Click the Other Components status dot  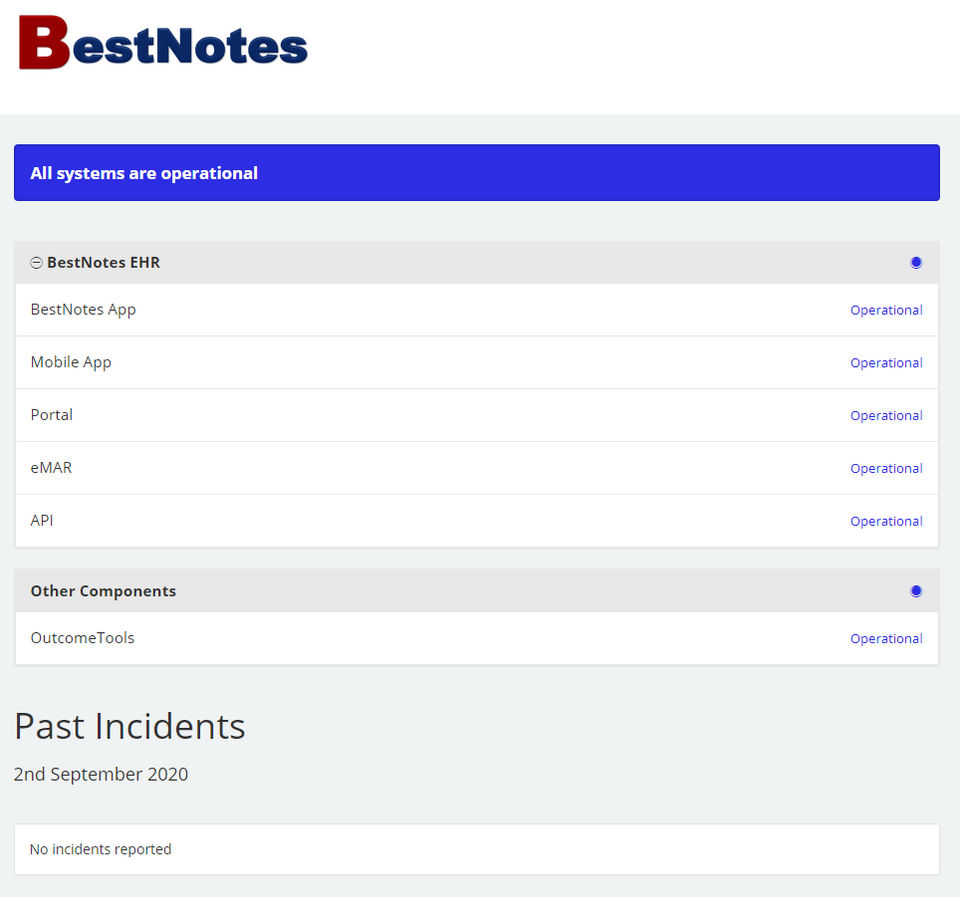tap(916, 591)
